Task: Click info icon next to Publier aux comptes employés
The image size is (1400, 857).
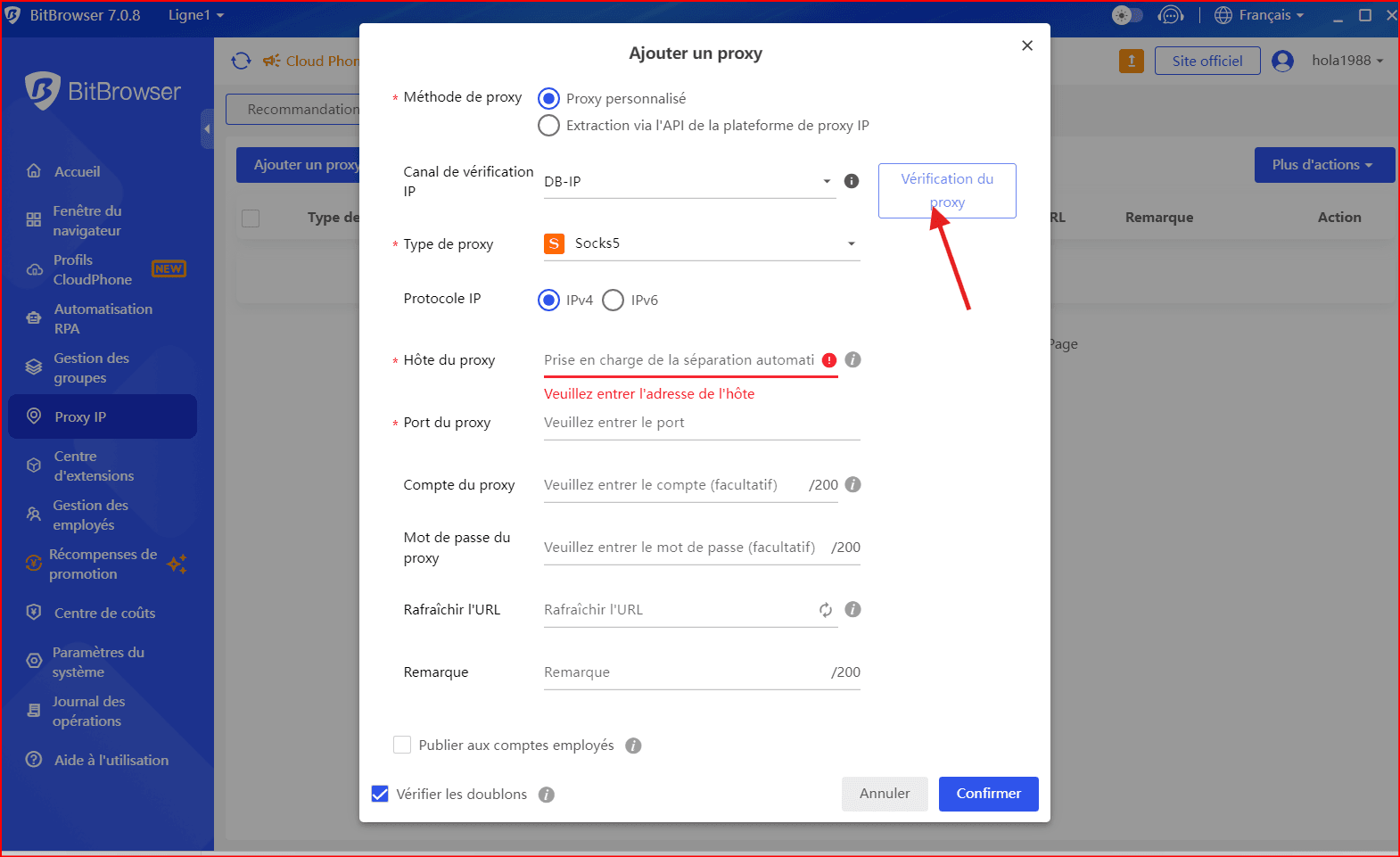Action: tap(633, 746)
